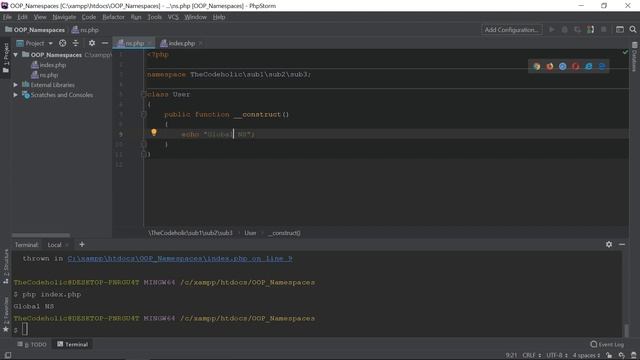Add a new terminal session with plus
Viewport: 640px width, 360px height.
(x=82, y=244)
